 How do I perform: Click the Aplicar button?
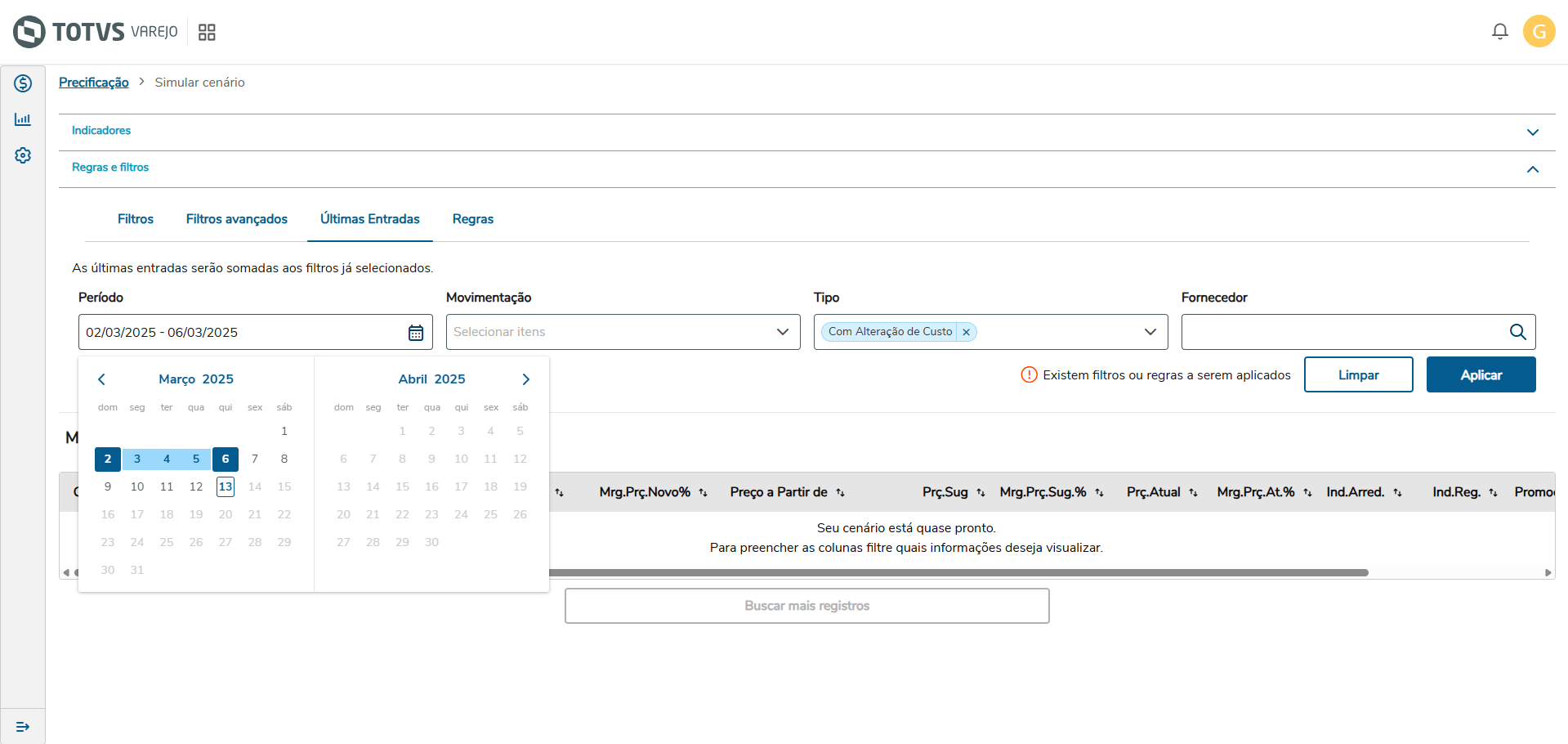[1481, 375]
